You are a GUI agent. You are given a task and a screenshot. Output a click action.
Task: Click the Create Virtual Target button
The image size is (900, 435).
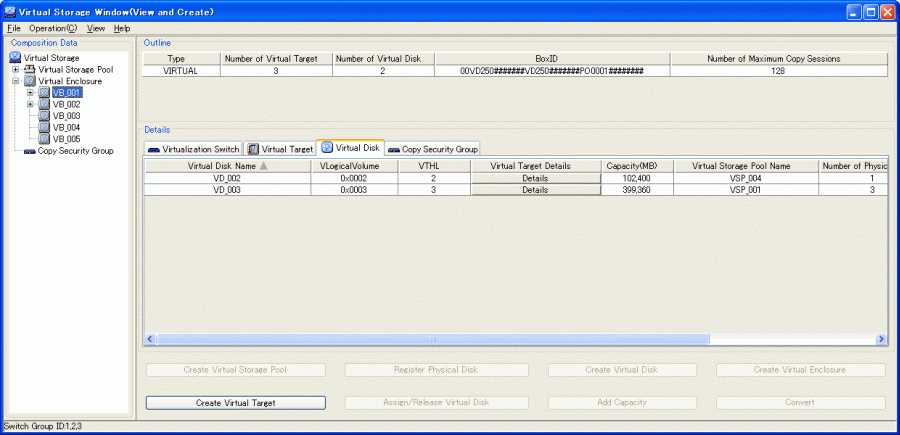[x=236, y=403]
